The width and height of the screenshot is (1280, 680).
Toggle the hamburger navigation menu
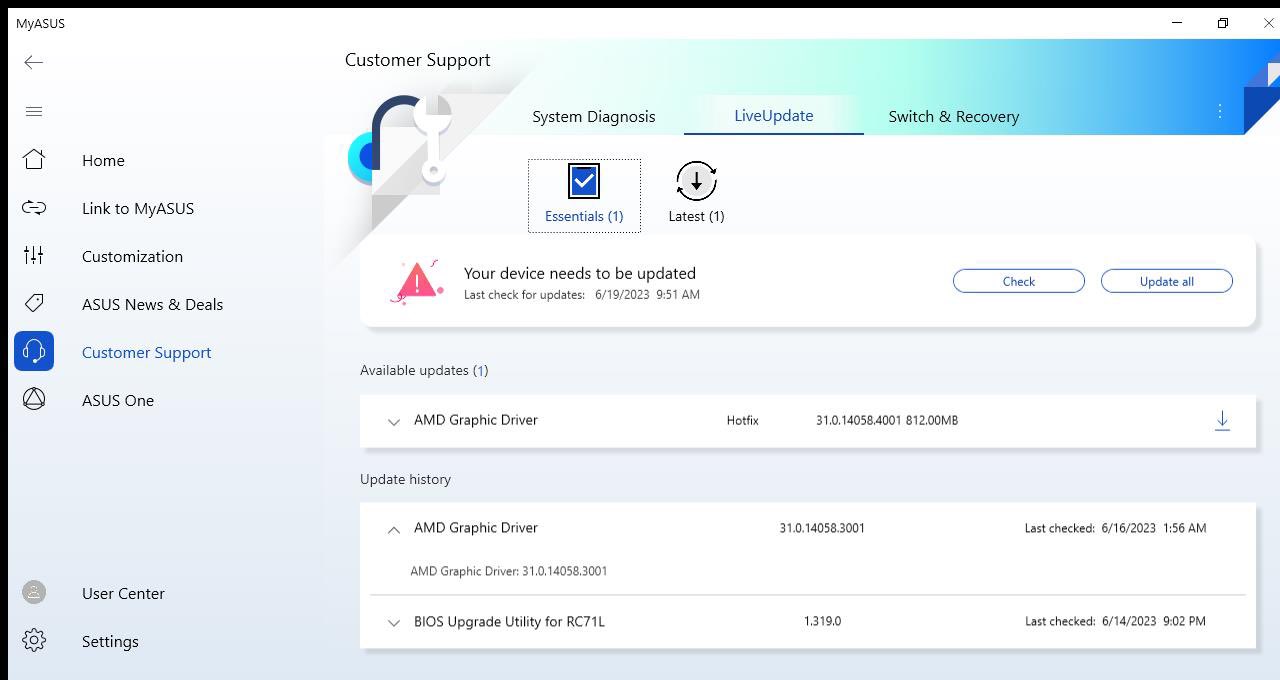(x=34, y=111)
